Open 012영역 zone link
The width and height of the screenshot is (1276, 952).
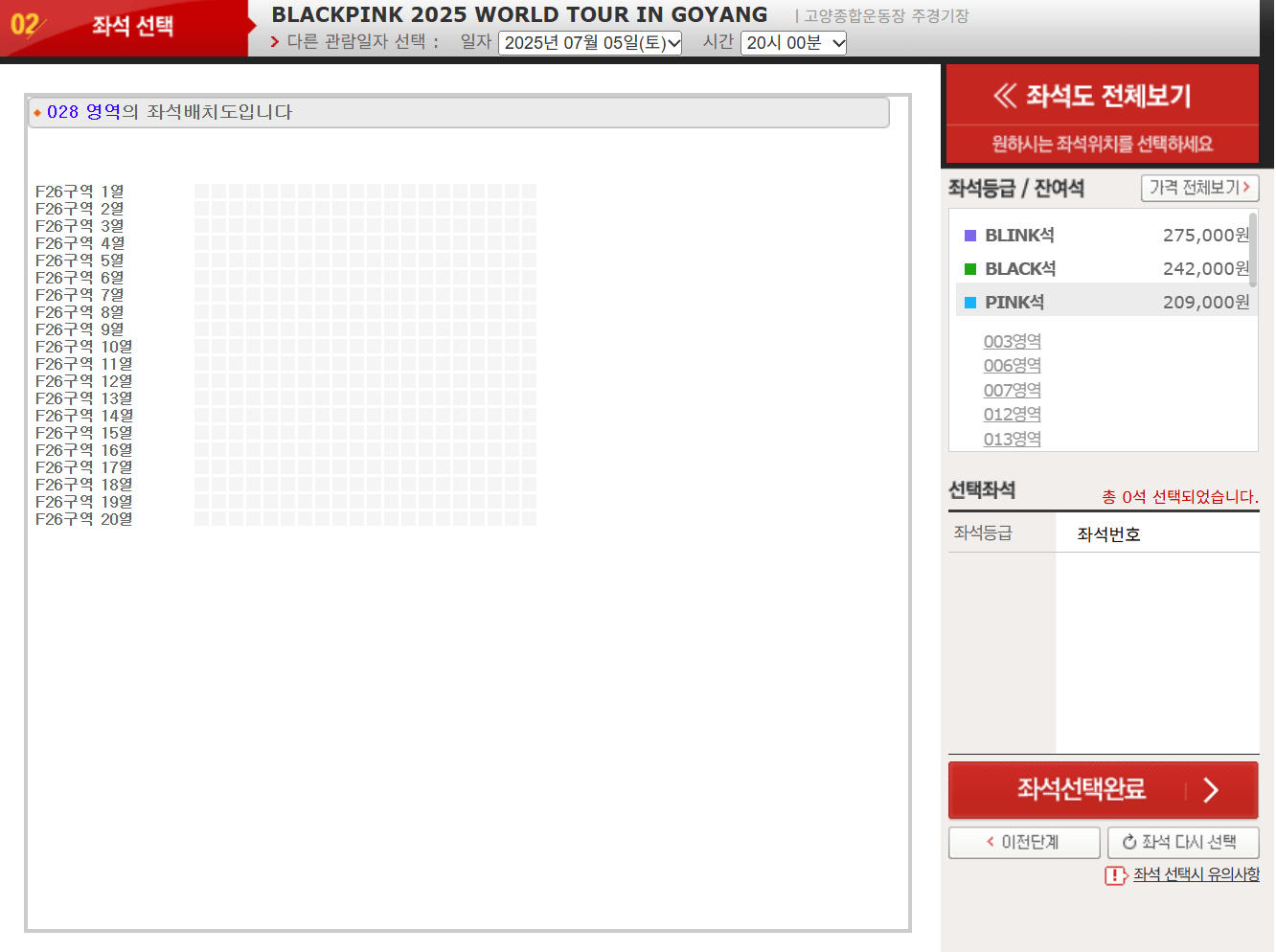click(1012, 415)
